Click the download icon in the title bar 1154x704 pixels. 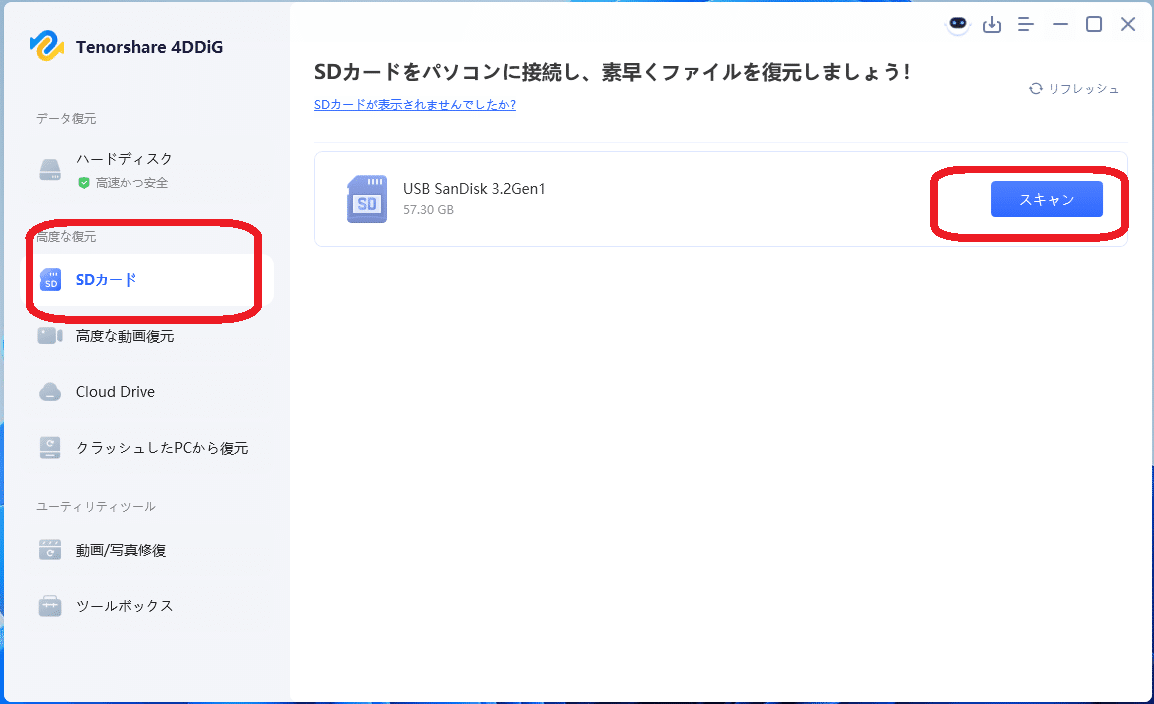pos(992,24)
